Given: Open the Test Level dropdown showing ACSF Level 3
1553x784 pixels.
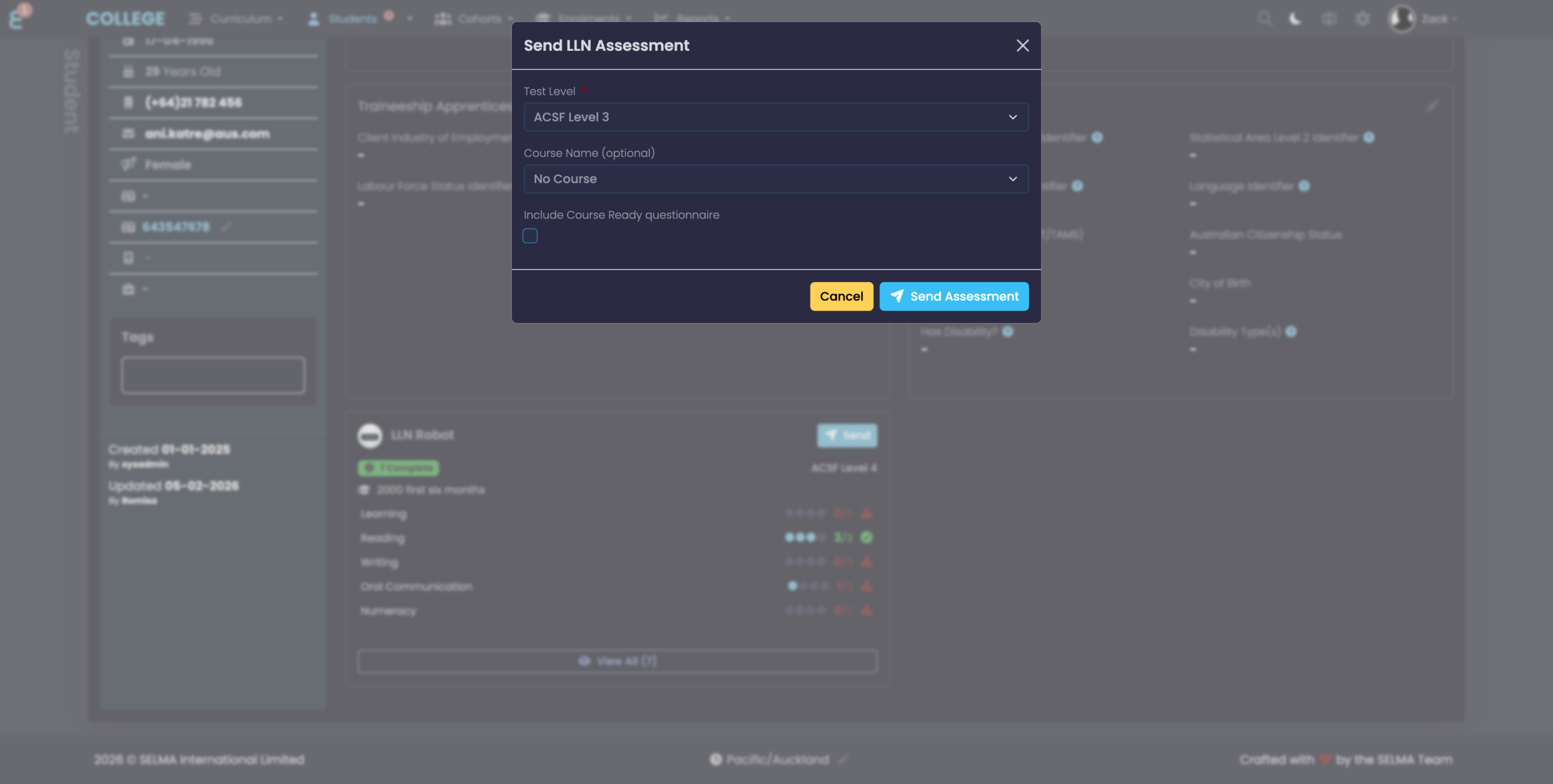Looking at the screenshot, I should [775, 117].
